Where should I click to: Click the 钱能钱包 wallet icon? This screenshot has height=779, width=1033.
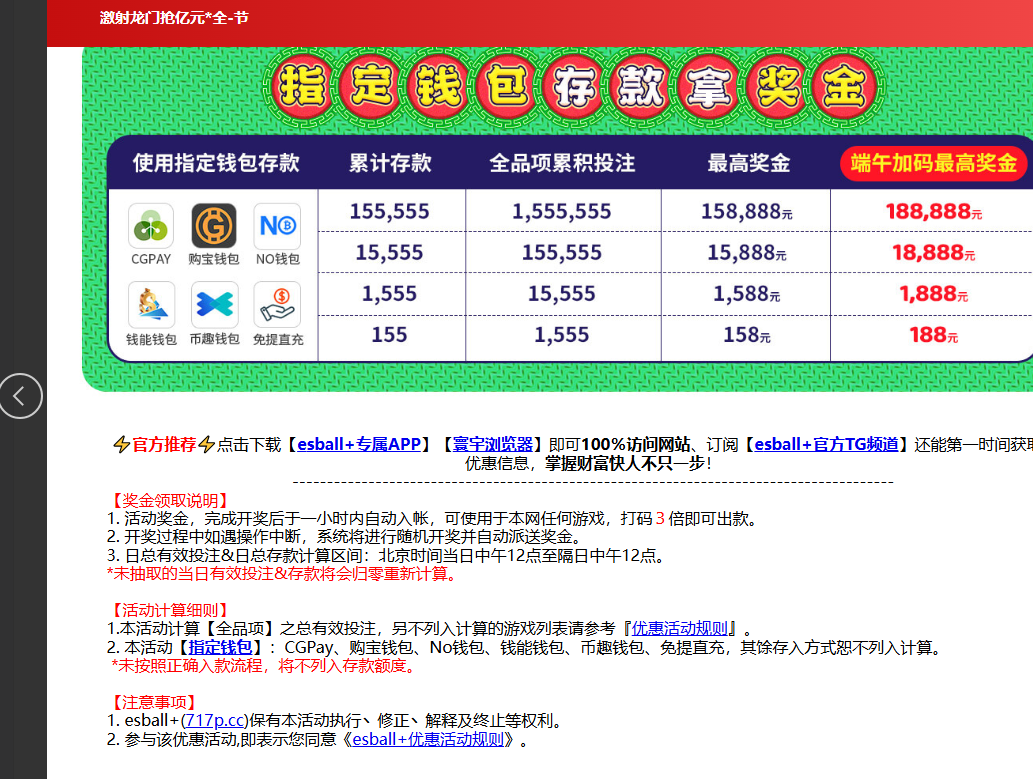[x=151, y=304]
